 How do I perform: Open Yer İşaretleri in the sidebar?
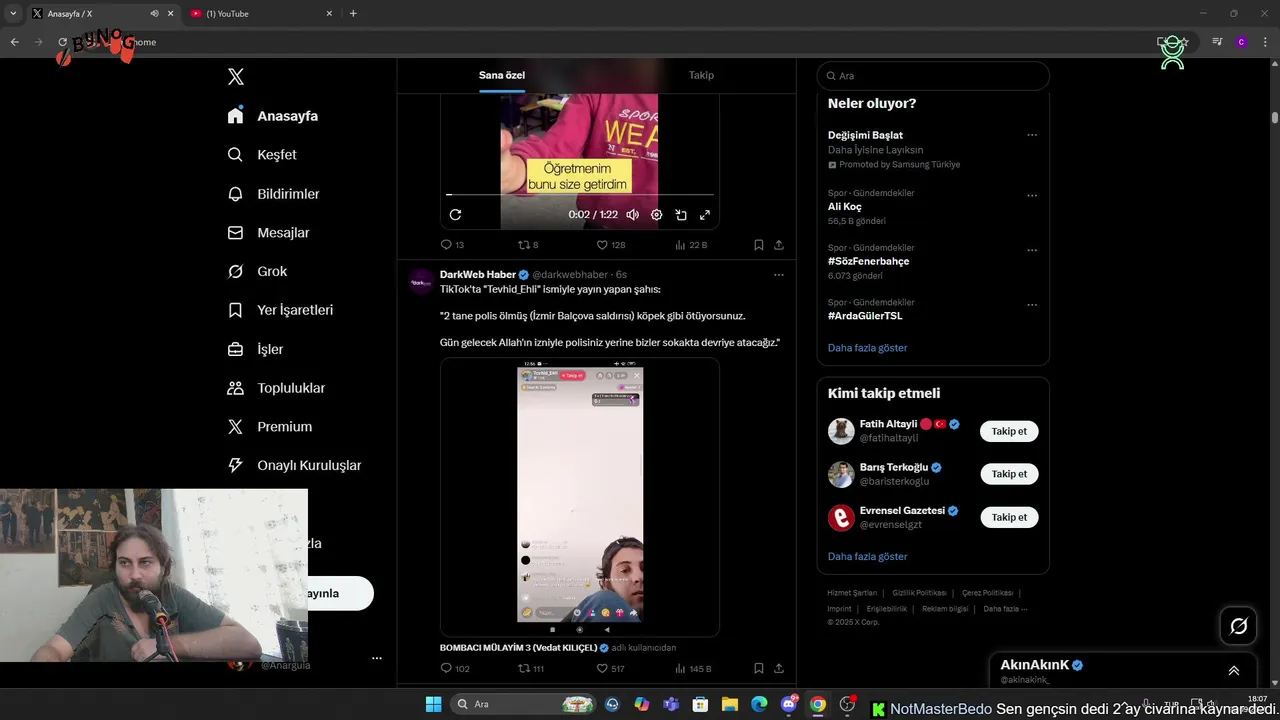coord(280,310)
